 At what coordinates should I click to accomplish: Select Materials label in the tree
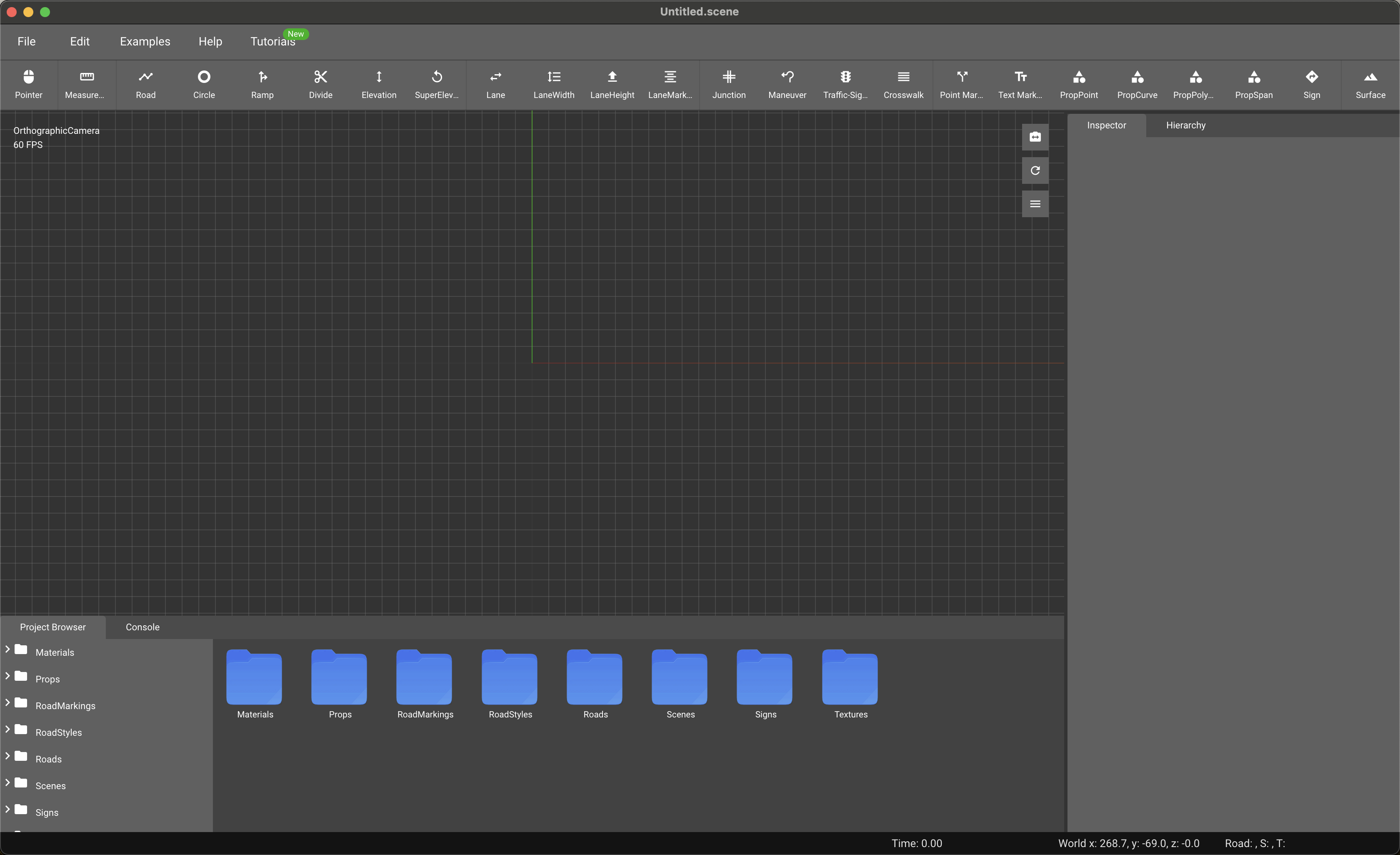pos(55,653)
